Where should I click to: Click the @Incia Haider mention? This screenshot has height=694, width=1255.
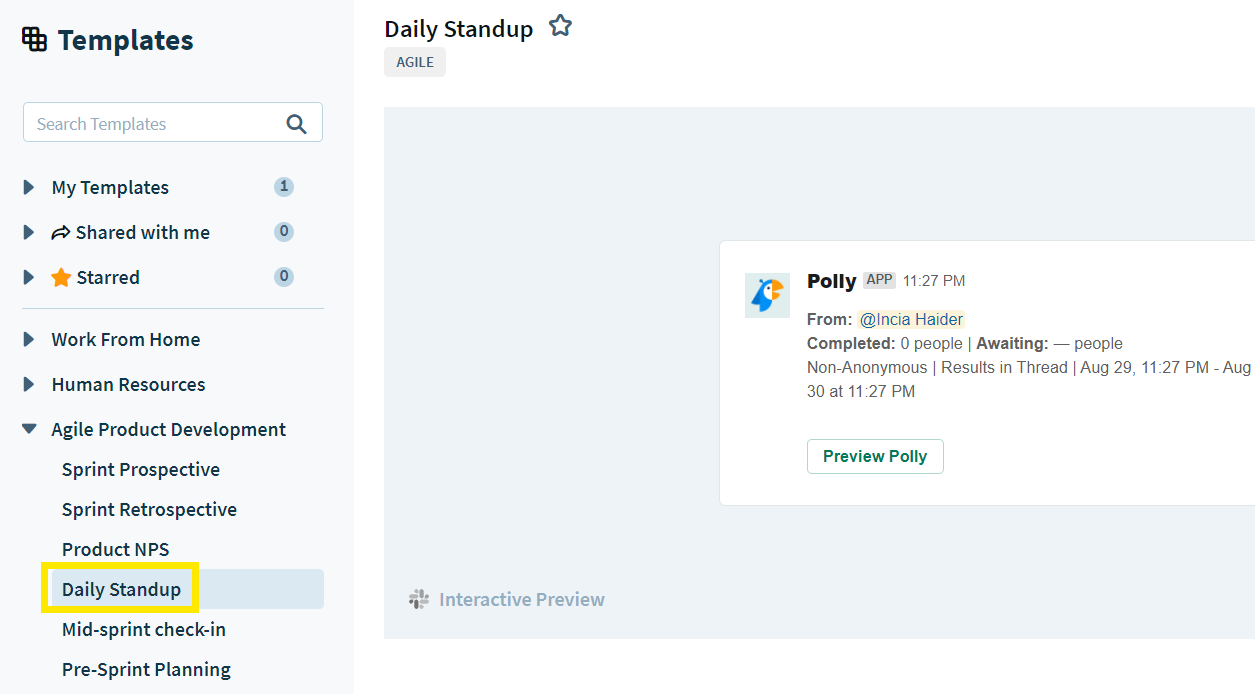click(911, 319)
